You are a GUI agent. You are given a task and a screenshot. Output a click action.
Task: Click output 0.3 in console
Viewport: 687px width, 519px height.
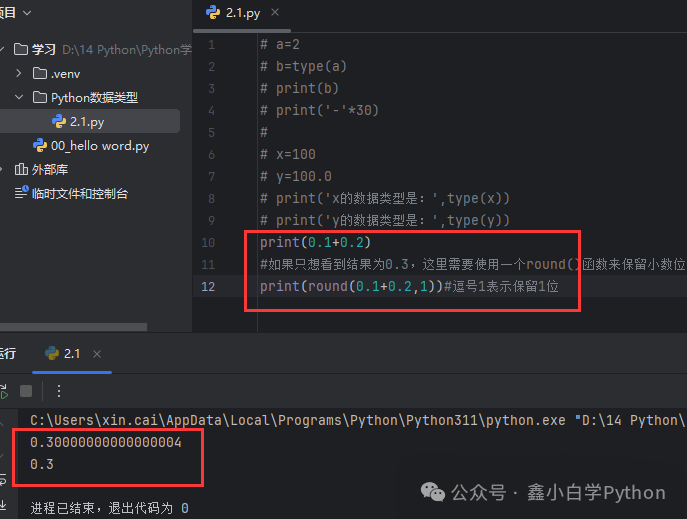pos(42,464)
